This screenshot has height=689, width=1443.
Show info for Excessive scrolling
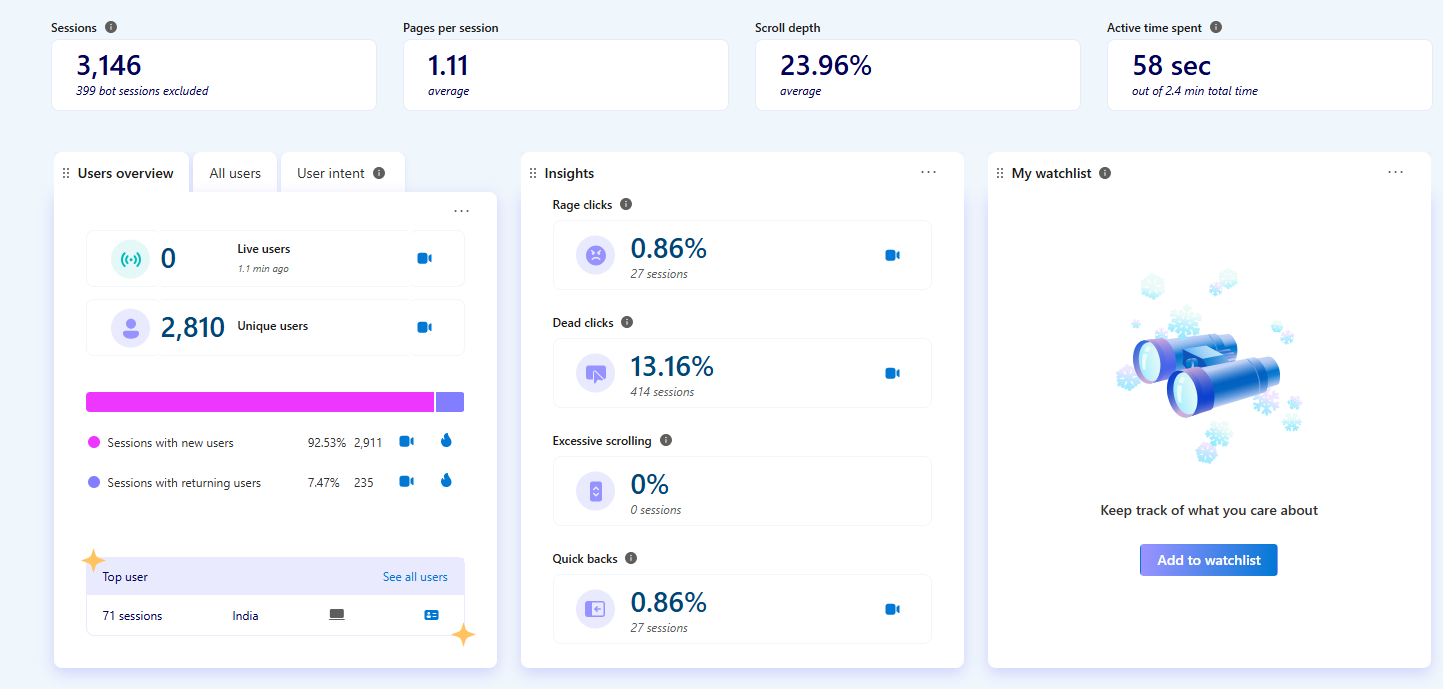coord(666,440)
